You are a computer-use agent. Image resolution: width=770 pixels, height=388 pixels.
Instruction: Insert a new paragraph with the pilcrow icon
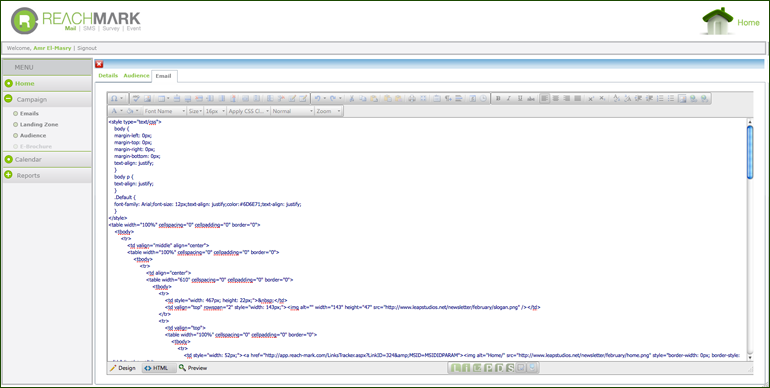pyautogui.click(x=448, y=99)
